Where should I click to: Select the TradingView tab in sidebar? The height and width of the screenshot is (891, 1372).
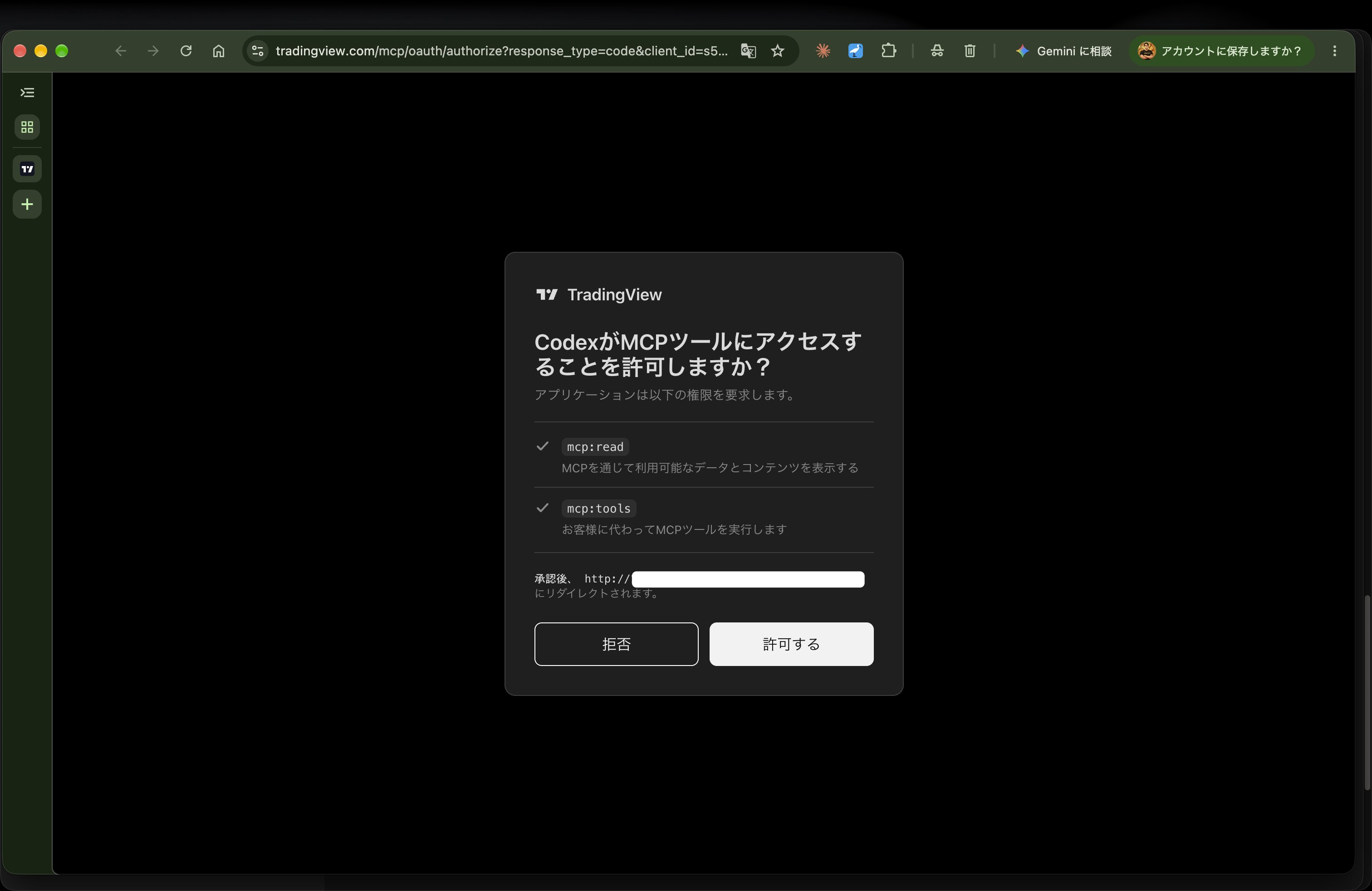click(27, 169)
